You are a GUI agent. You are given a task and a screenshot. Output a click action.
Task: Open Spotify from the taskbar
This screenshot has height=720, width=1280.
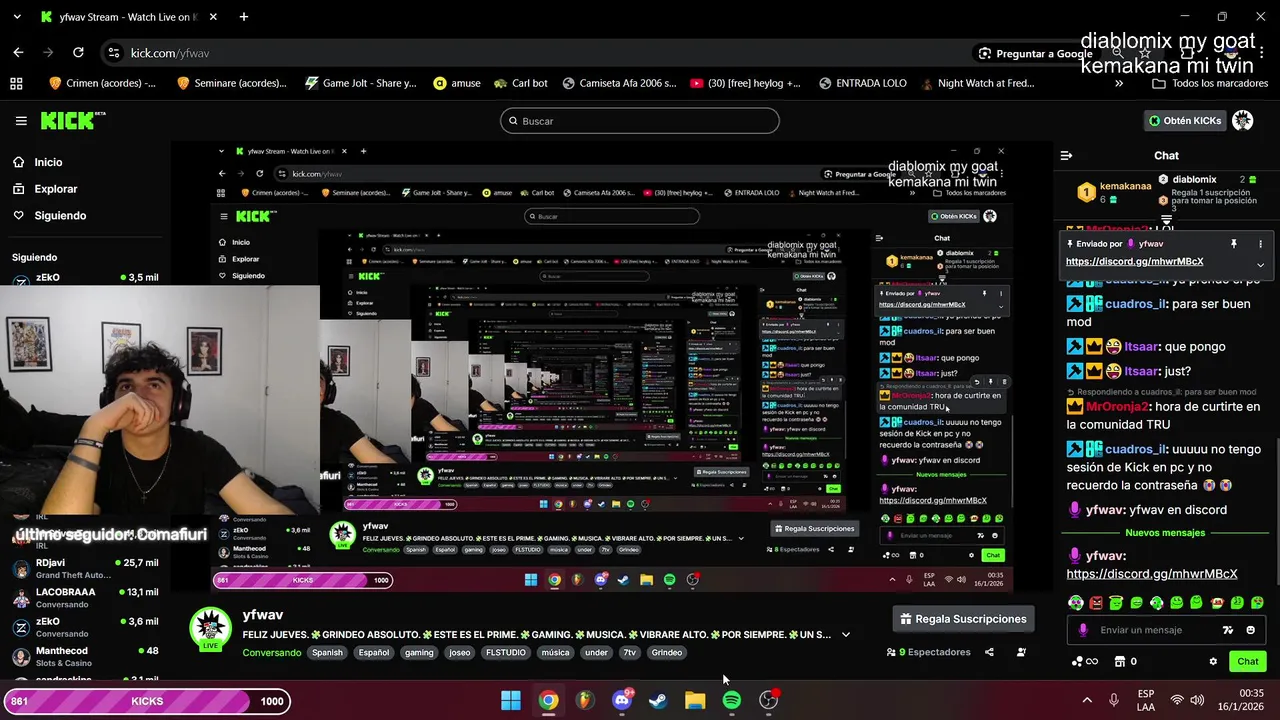732,701
